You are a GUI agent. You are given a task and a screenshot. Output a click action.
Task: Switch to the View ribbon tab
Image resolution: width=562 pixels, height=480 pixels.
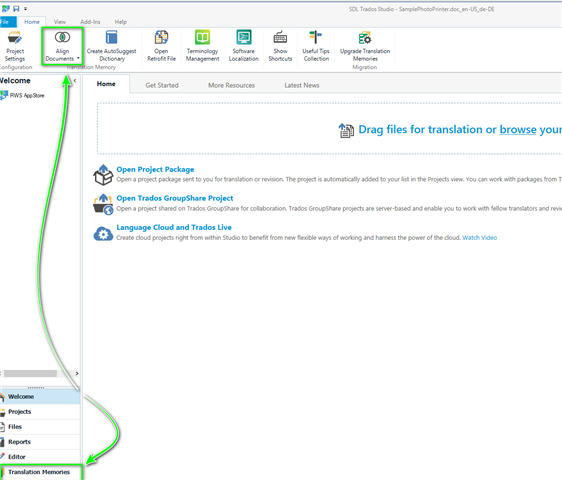coord(60,22)
